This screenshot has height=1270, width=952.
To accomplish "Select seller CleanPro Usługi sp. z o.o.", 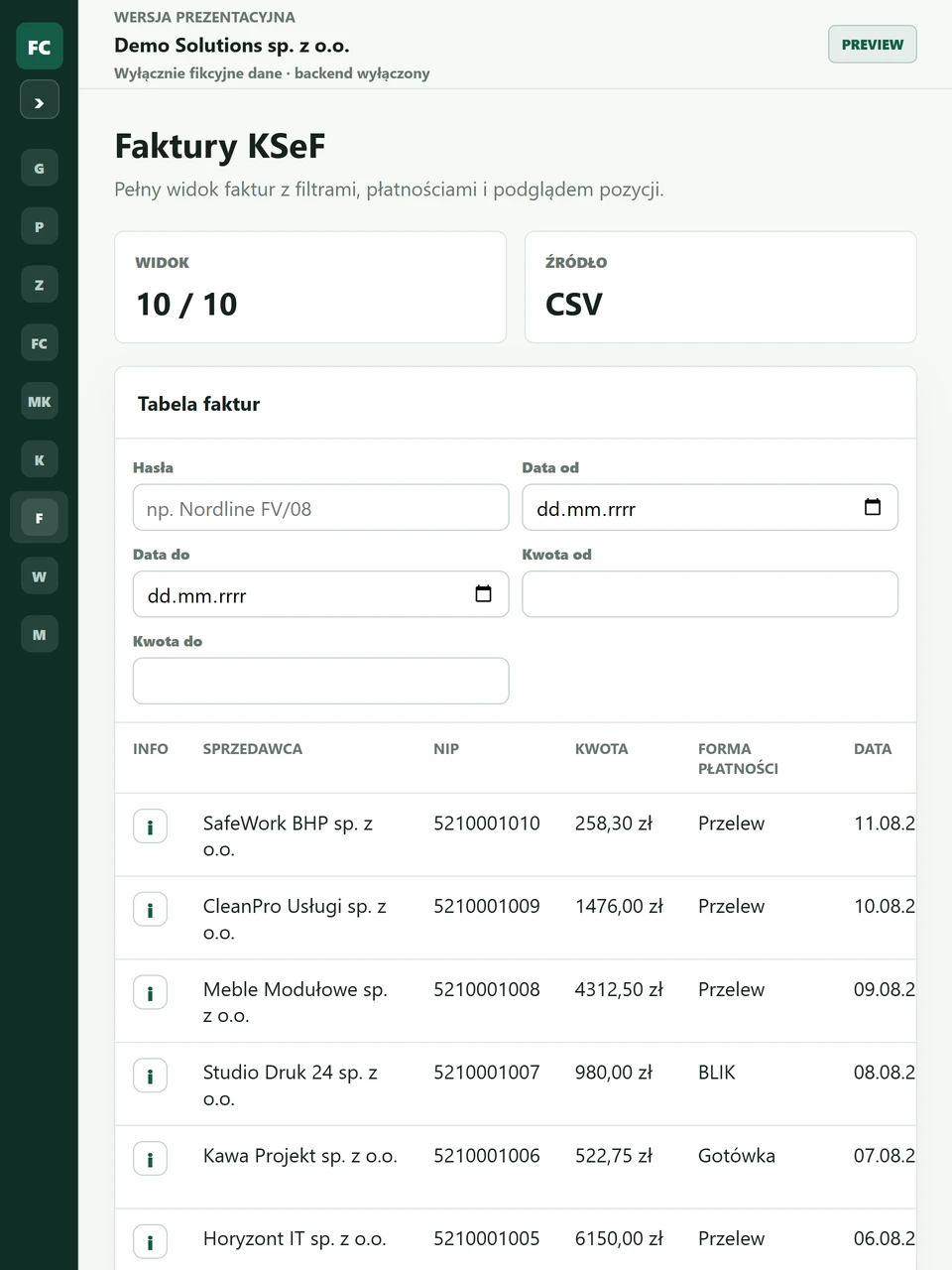I will 295,919.
